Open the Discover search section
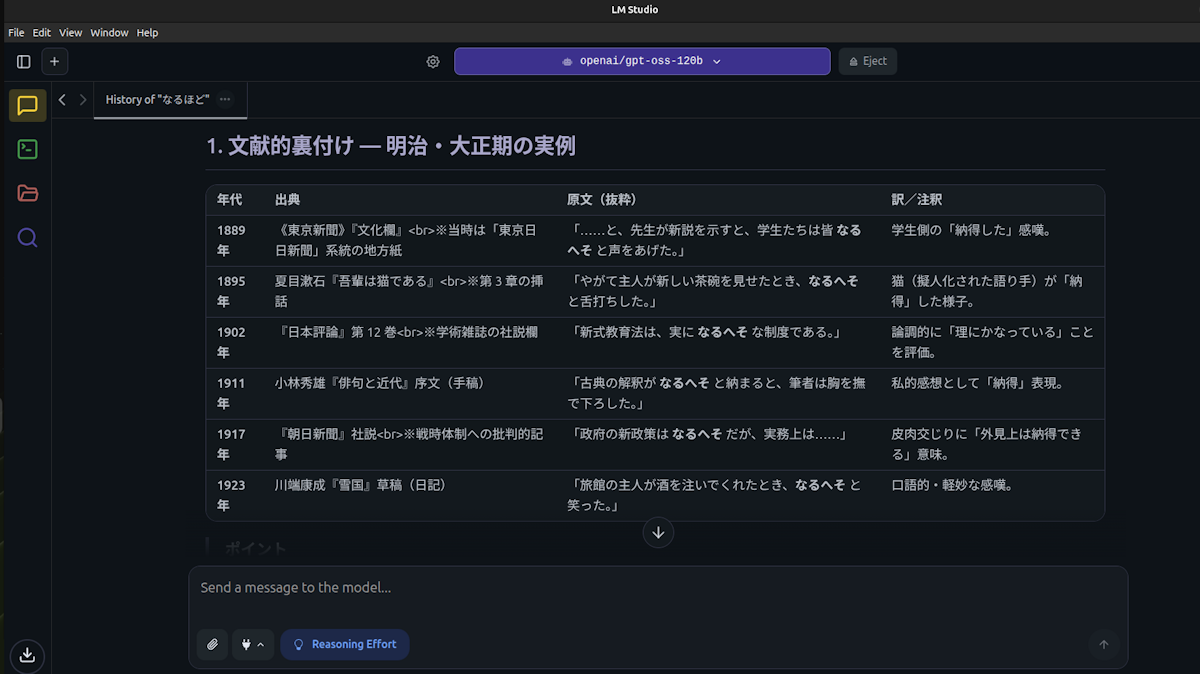This screenshot has height=674, width=1200. click(x=27, y=237)
